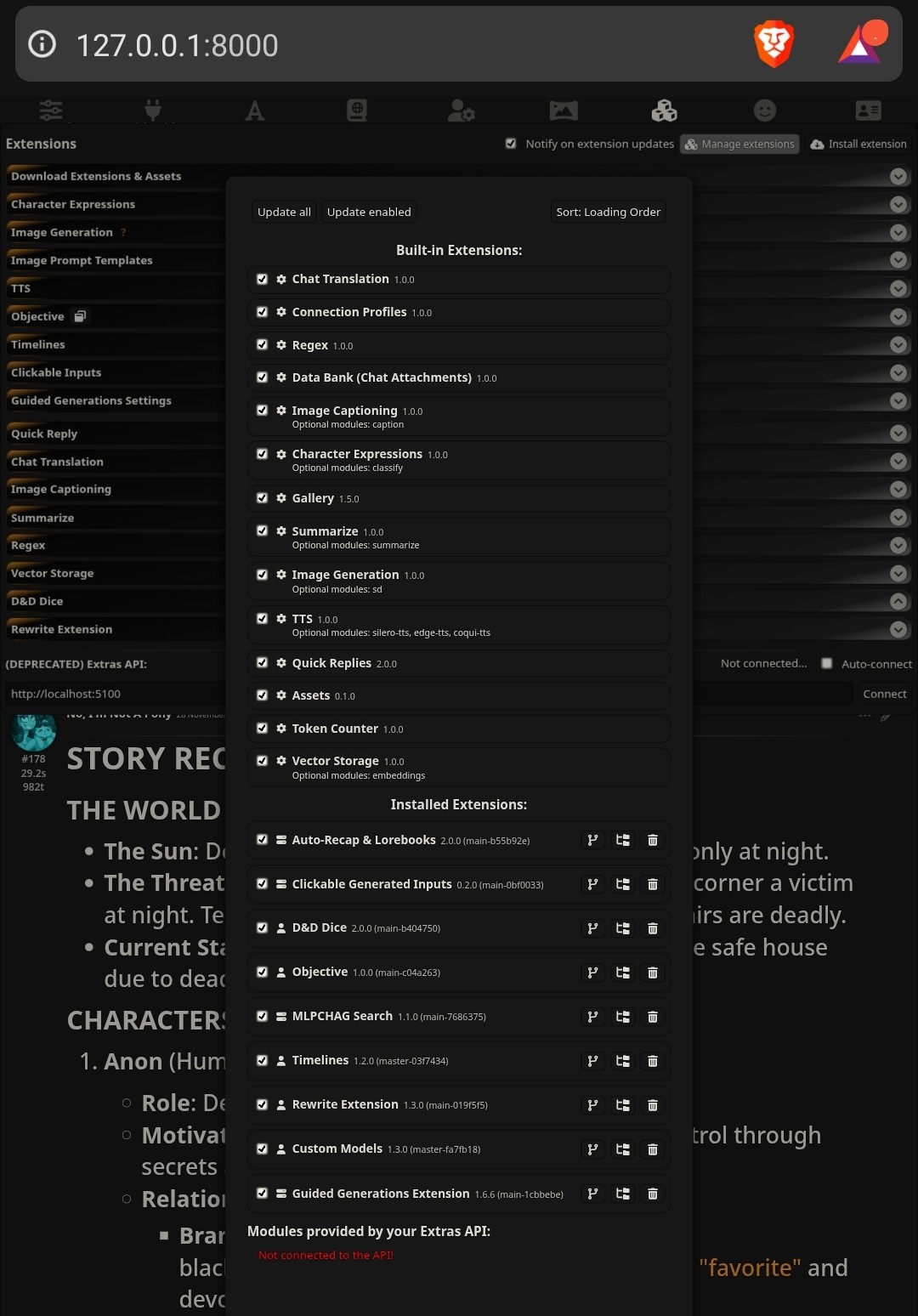Move Custom Models extension icon
This screenshot has width=918, height=1316.
pos(623,1149)
